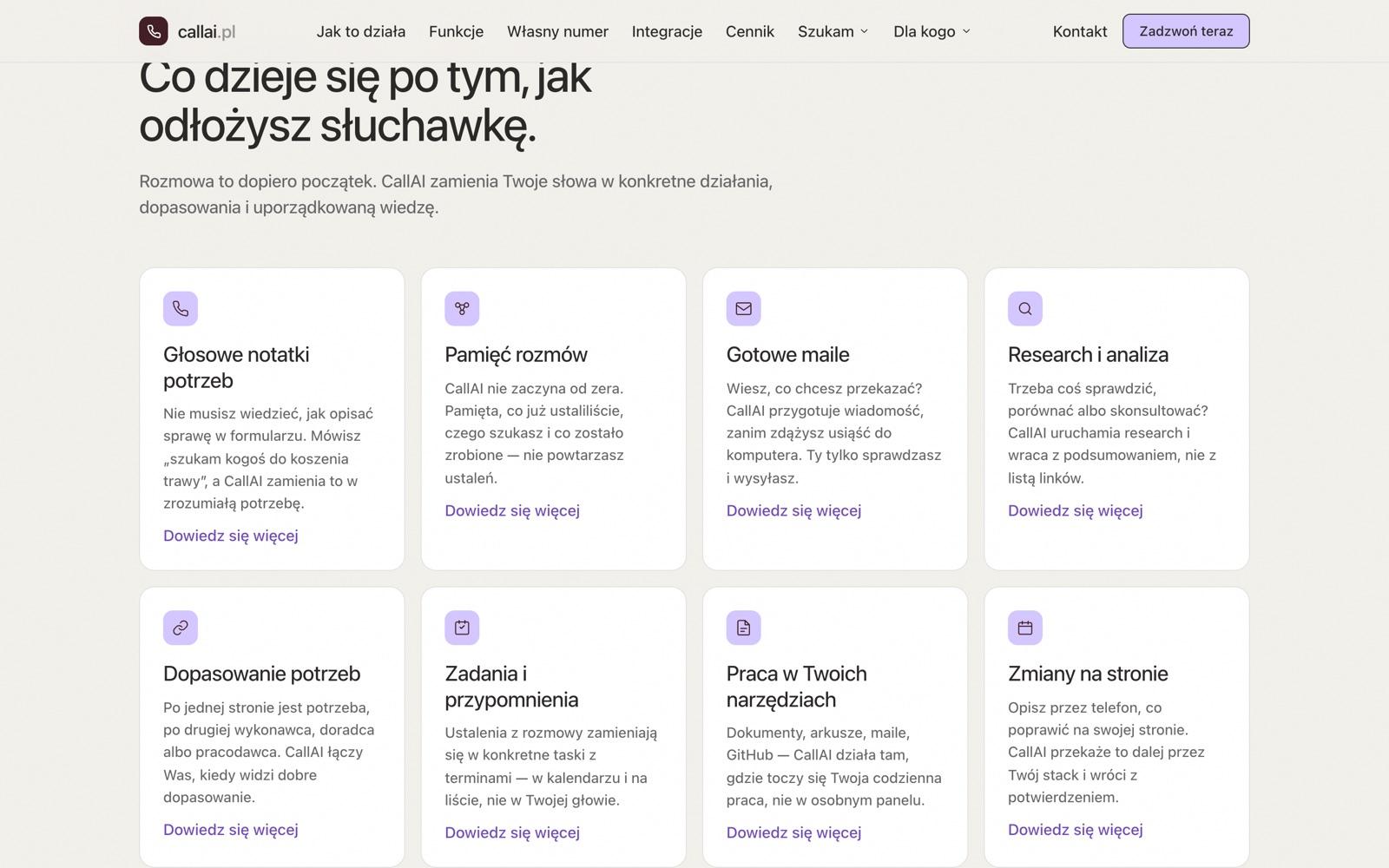This screenshot has height=868, width=1389.
Task: Click the Pamięć rozmów card title
Action: 516,354
